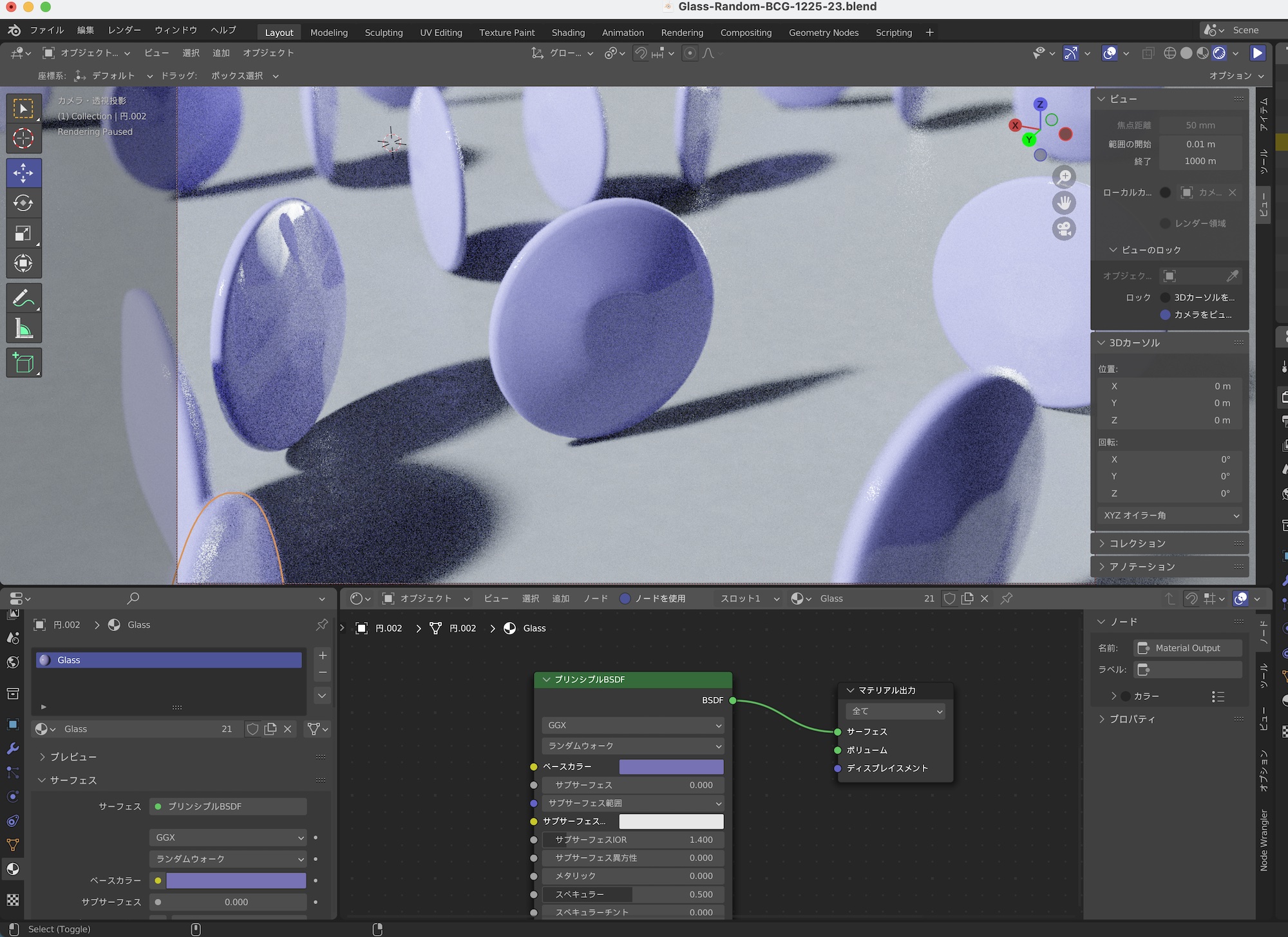1288x937 pixels.
Task: Enable 'レンダー領域' render region checkbox
Action: tap(1165, 223)
